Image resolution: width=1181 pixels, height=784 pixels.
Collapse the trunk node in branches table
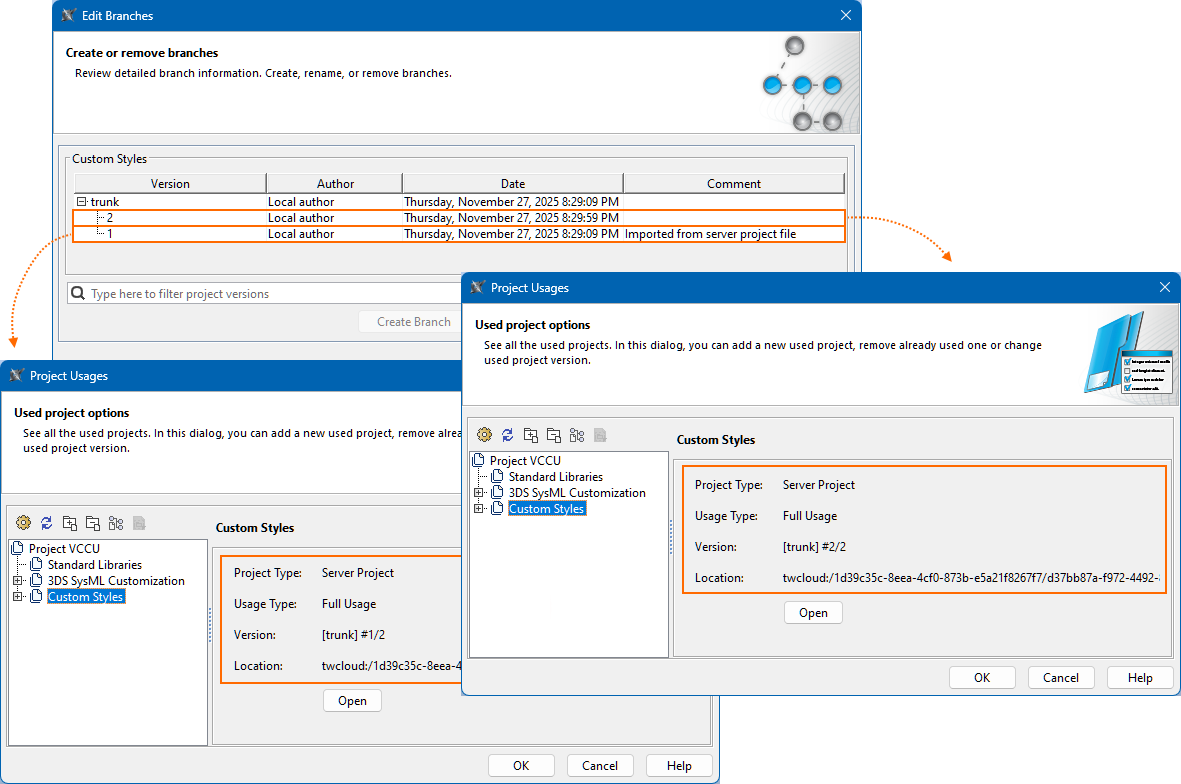(x=82, y=202)
